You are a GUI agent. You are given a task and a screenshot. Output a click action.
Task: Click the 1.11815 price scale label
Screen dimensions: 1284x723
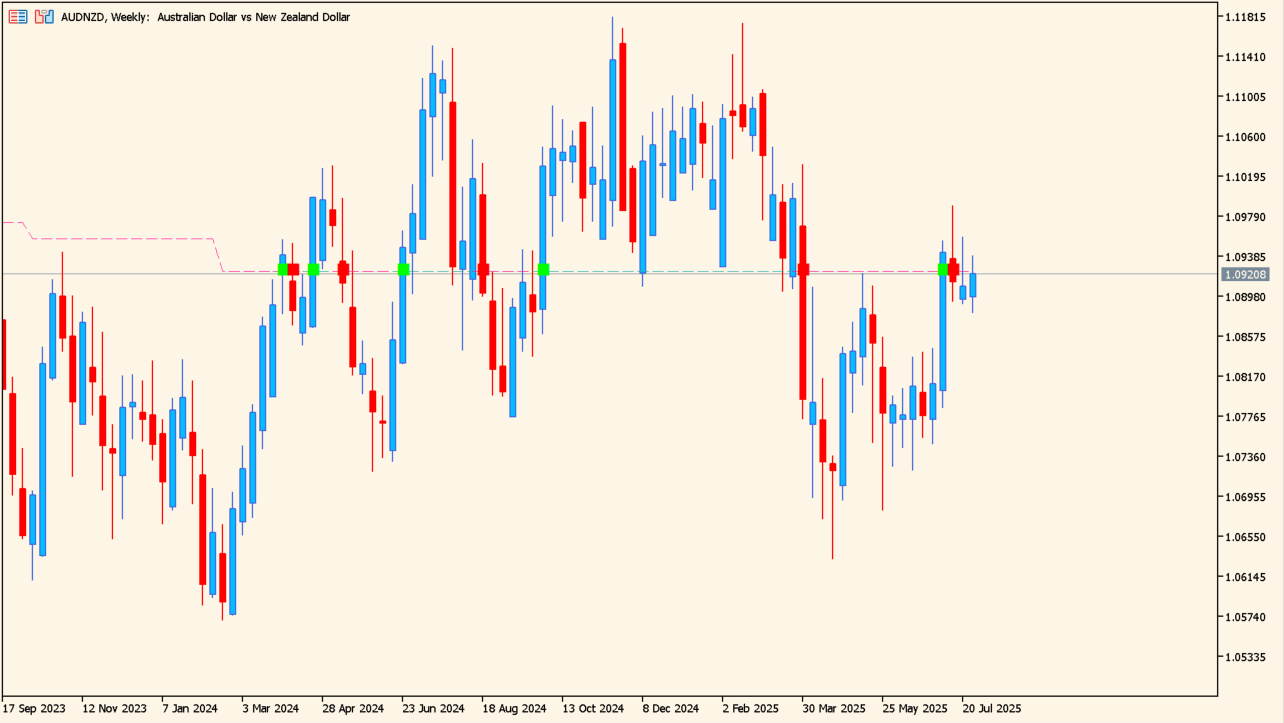click(1245, 17)
